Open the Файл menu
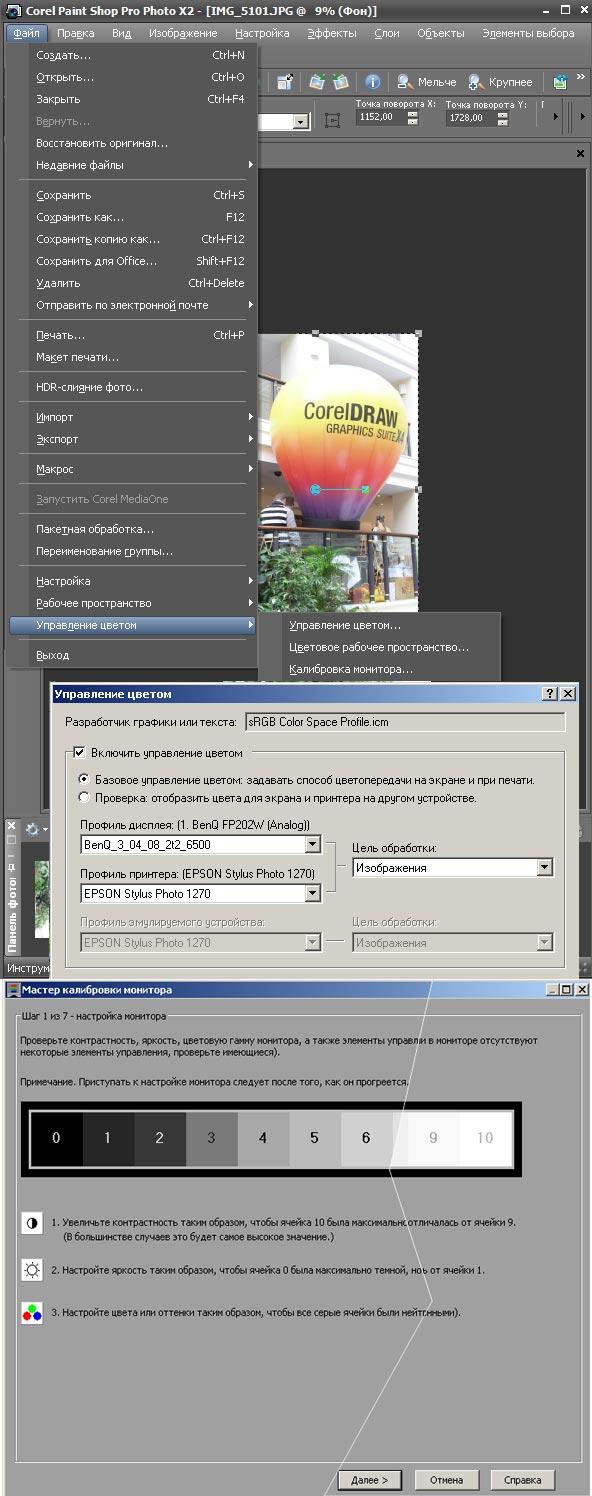Image resolution: width=592 pixels, height=1496 pixels. tap(27, 33)
